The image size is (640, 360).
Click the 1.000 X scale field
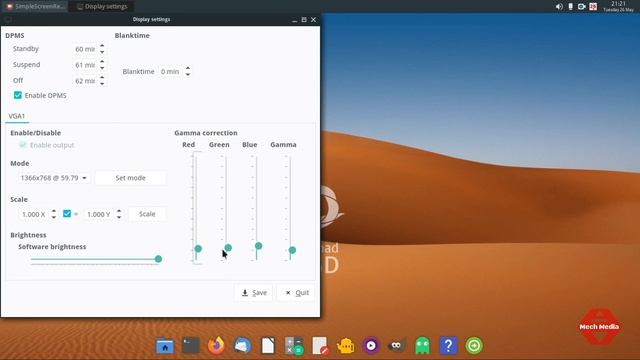coord(33,214)
